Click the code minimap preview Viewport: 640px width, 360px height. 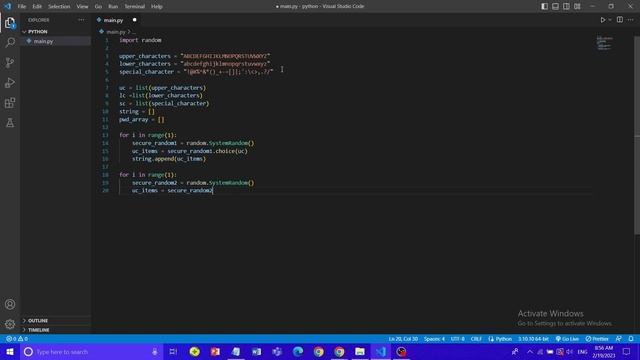(x=604, y=42)
